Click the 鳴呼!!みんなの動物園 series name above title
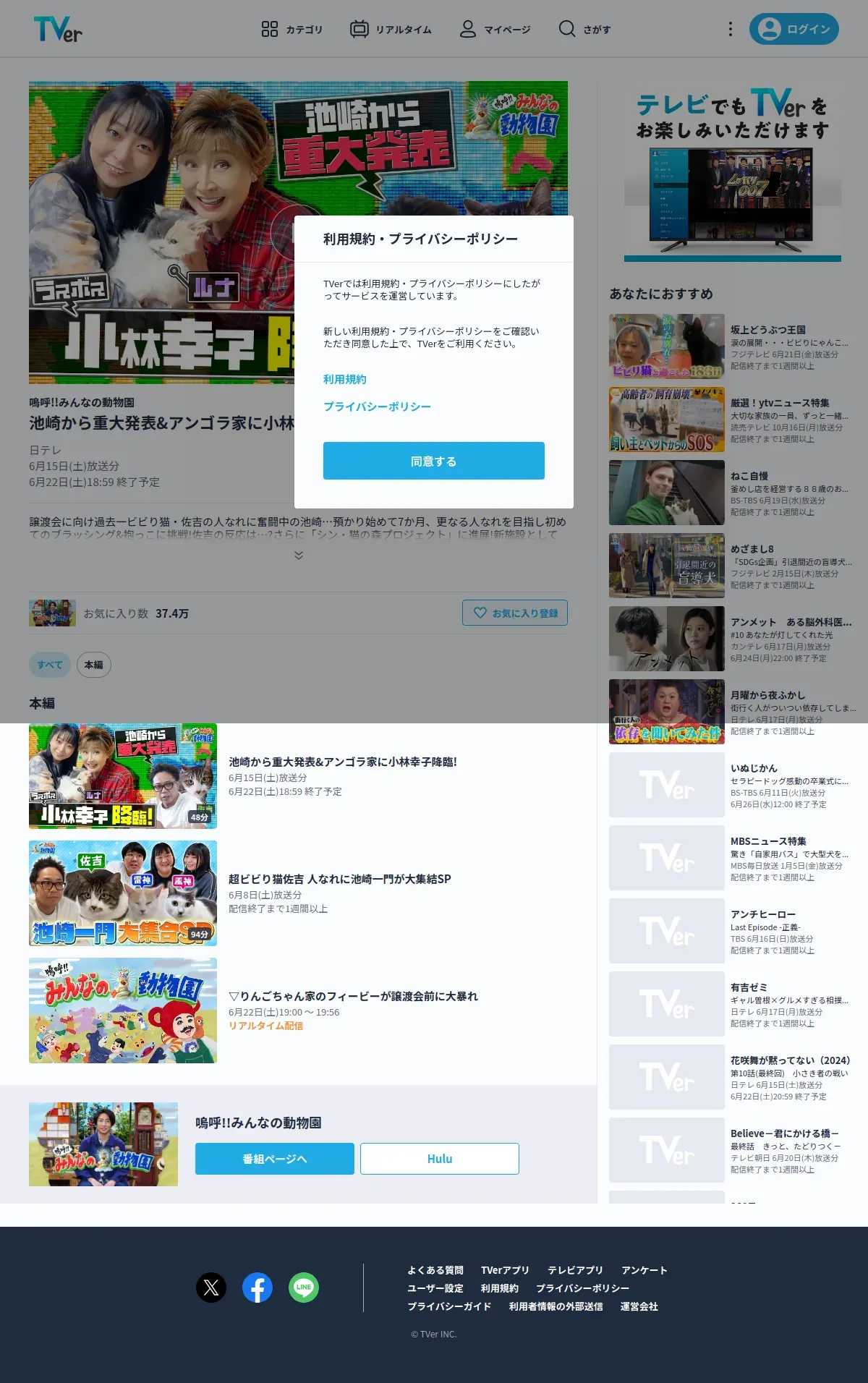 [x=82, y=402]
